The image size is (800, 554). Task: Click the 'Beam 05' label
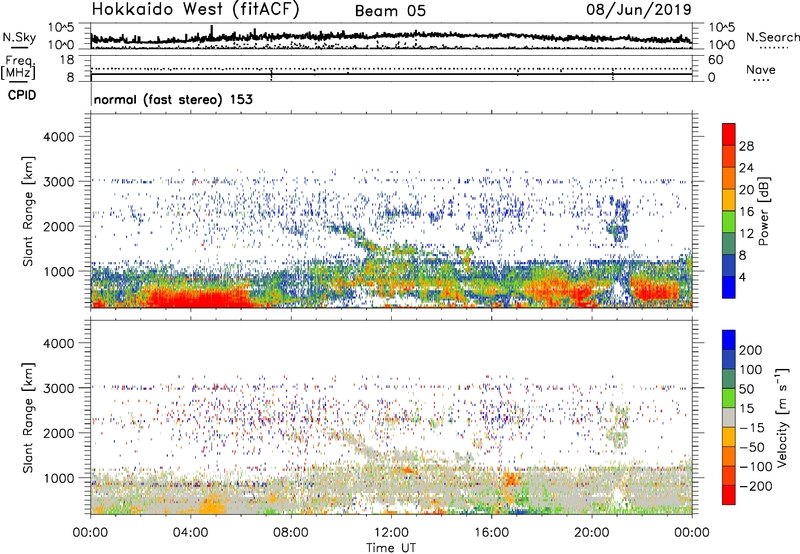tap(390, 11)
